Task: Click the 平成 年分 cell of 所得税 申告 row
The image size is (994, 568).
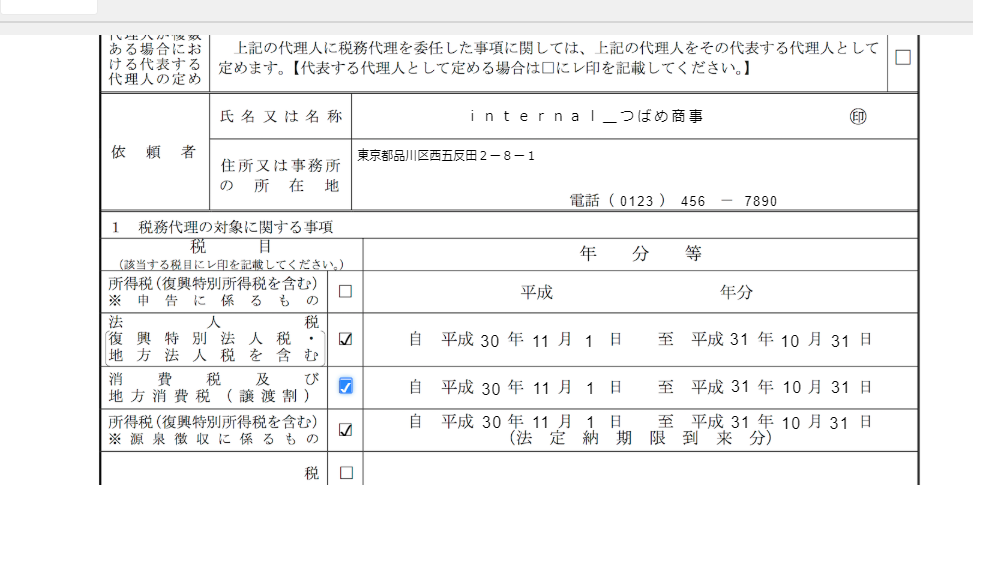Action: [x=640, y=292]
